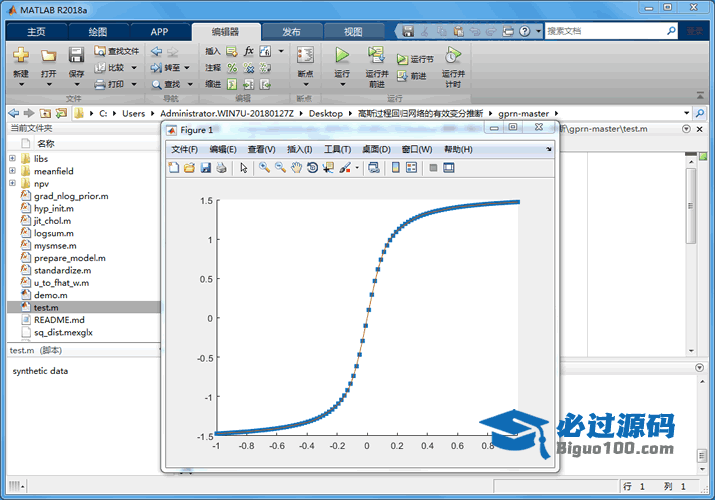715x500 pixels.
Task: Click Zoom Out tool in Figure 1 toolbar
Action: (x=280, y=168)
